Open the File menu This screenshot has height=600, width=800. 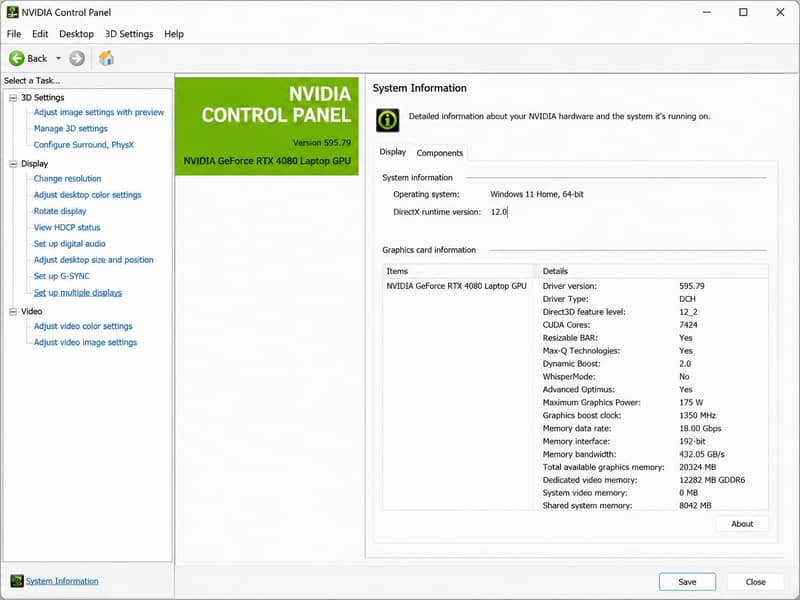[x=14, y=34]
